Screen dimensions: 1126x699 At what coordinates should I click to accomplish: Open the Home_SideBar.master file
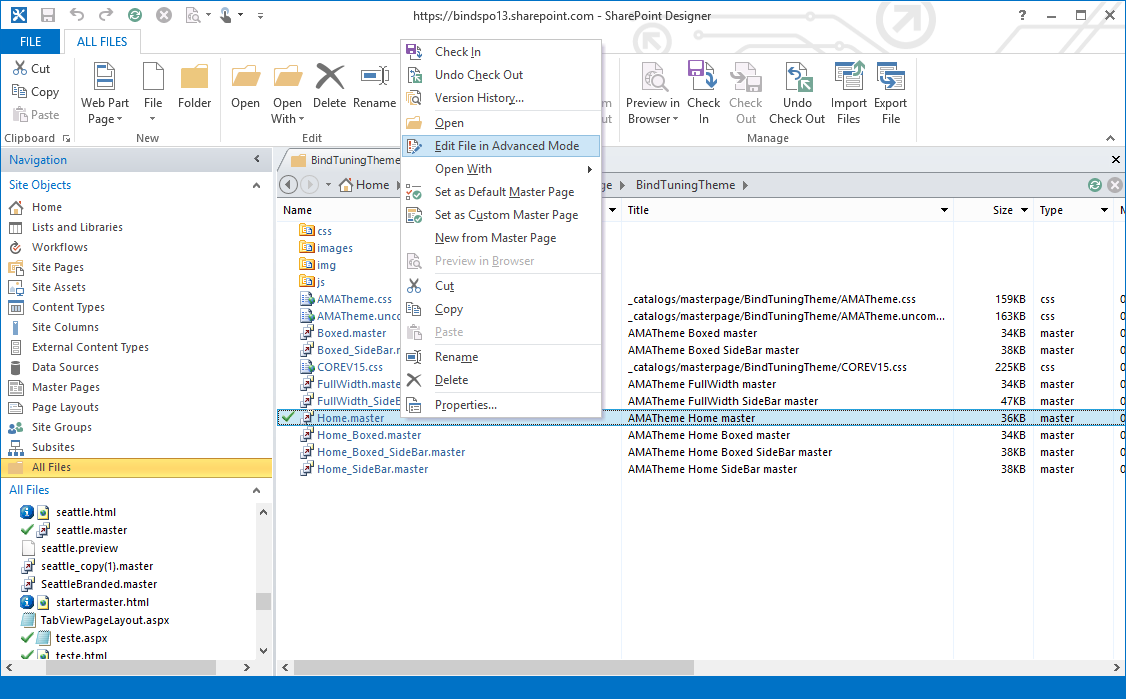[x=373, y=469]
